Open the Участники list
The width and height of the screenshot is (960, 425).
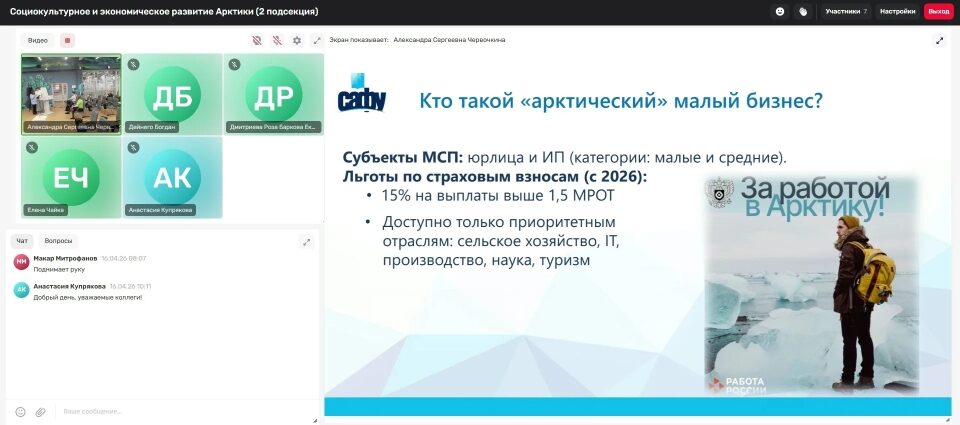coord(845,11)
